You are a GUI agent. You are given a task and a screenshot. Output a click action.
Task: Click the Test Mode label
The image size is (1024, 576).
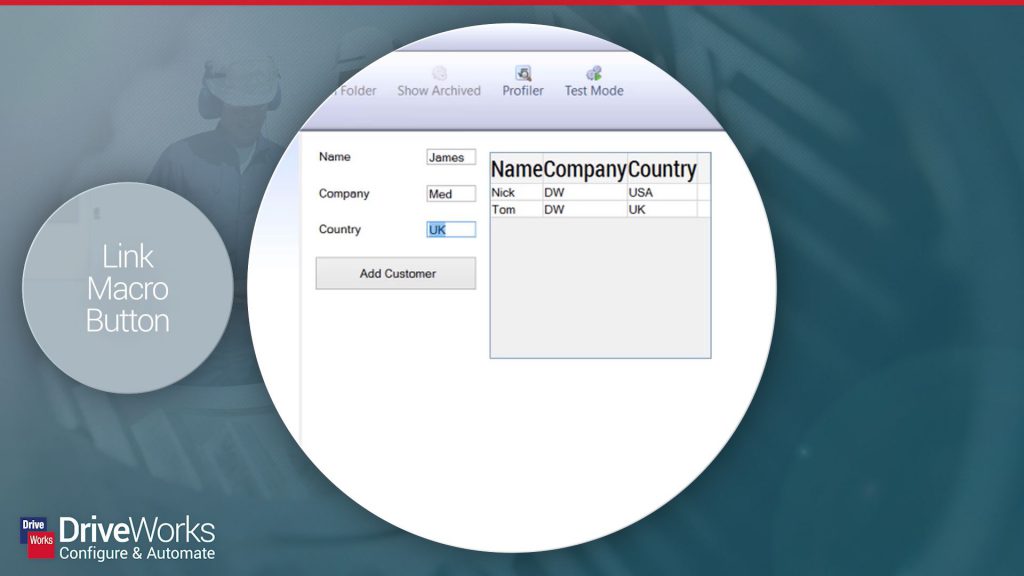pos(594,91)
